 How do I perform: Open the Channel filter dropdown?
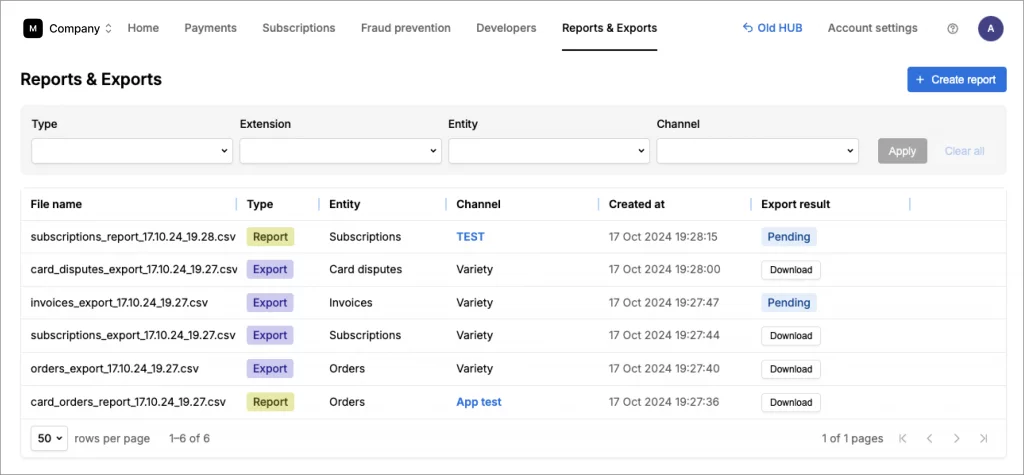pyautogui.click(x=758, y=151)
